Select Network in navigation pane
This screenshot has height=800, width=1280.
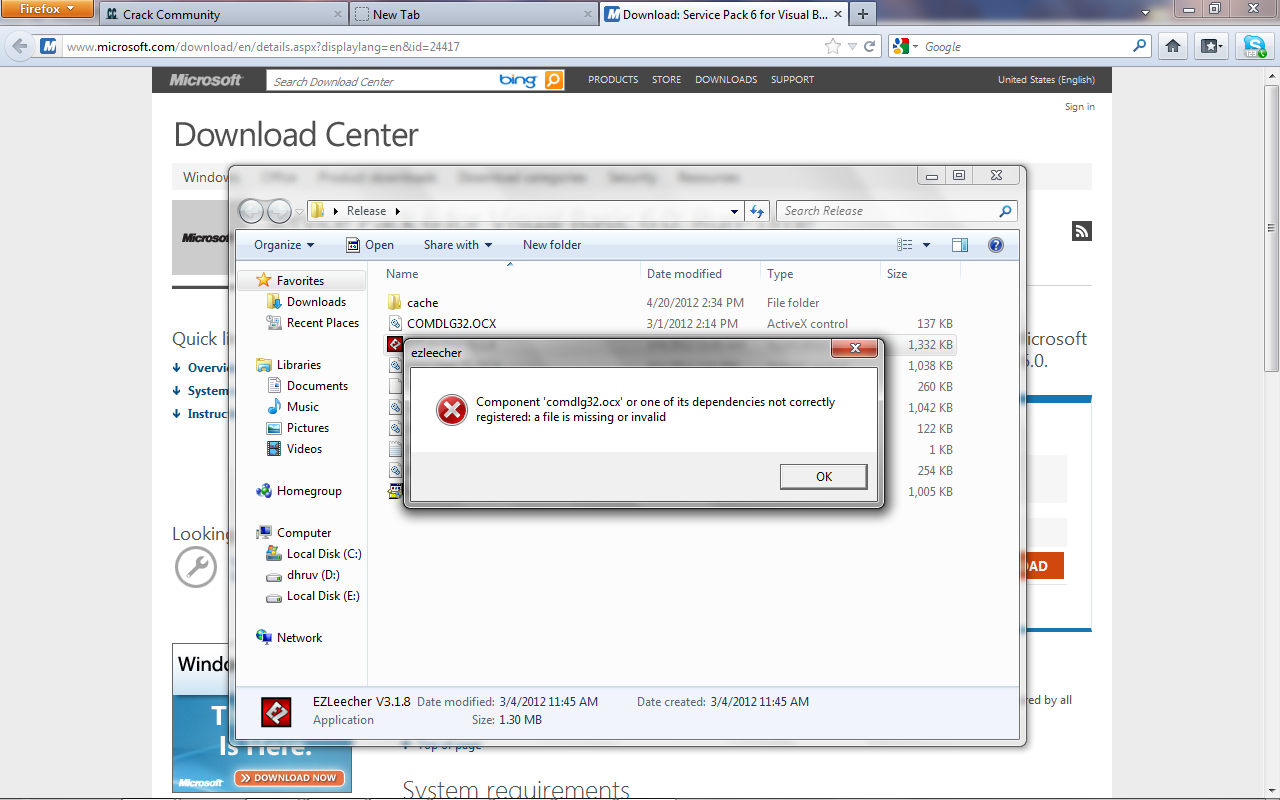point(289,638)
